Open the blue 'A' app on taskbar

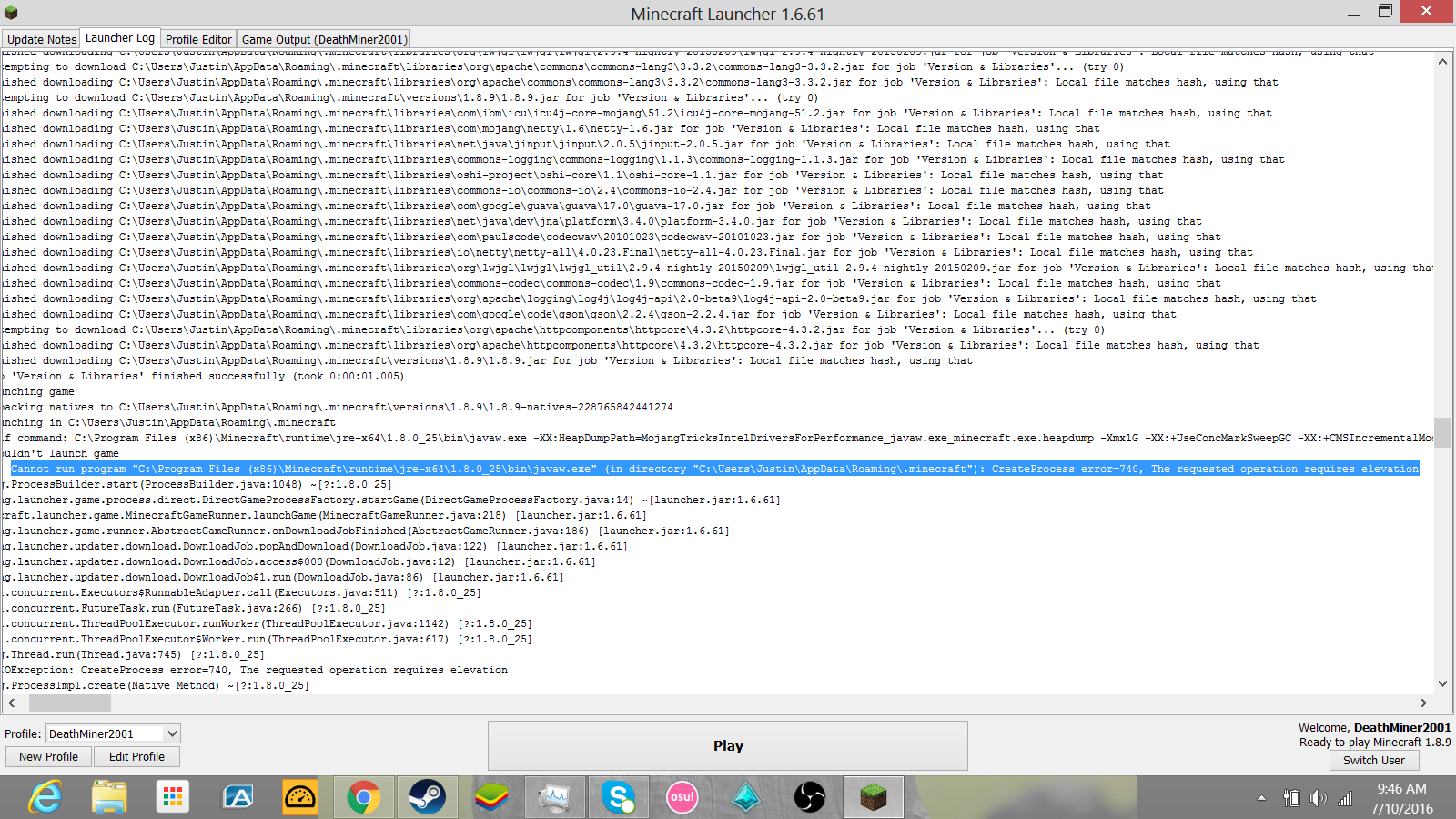[x=238, y=797]
